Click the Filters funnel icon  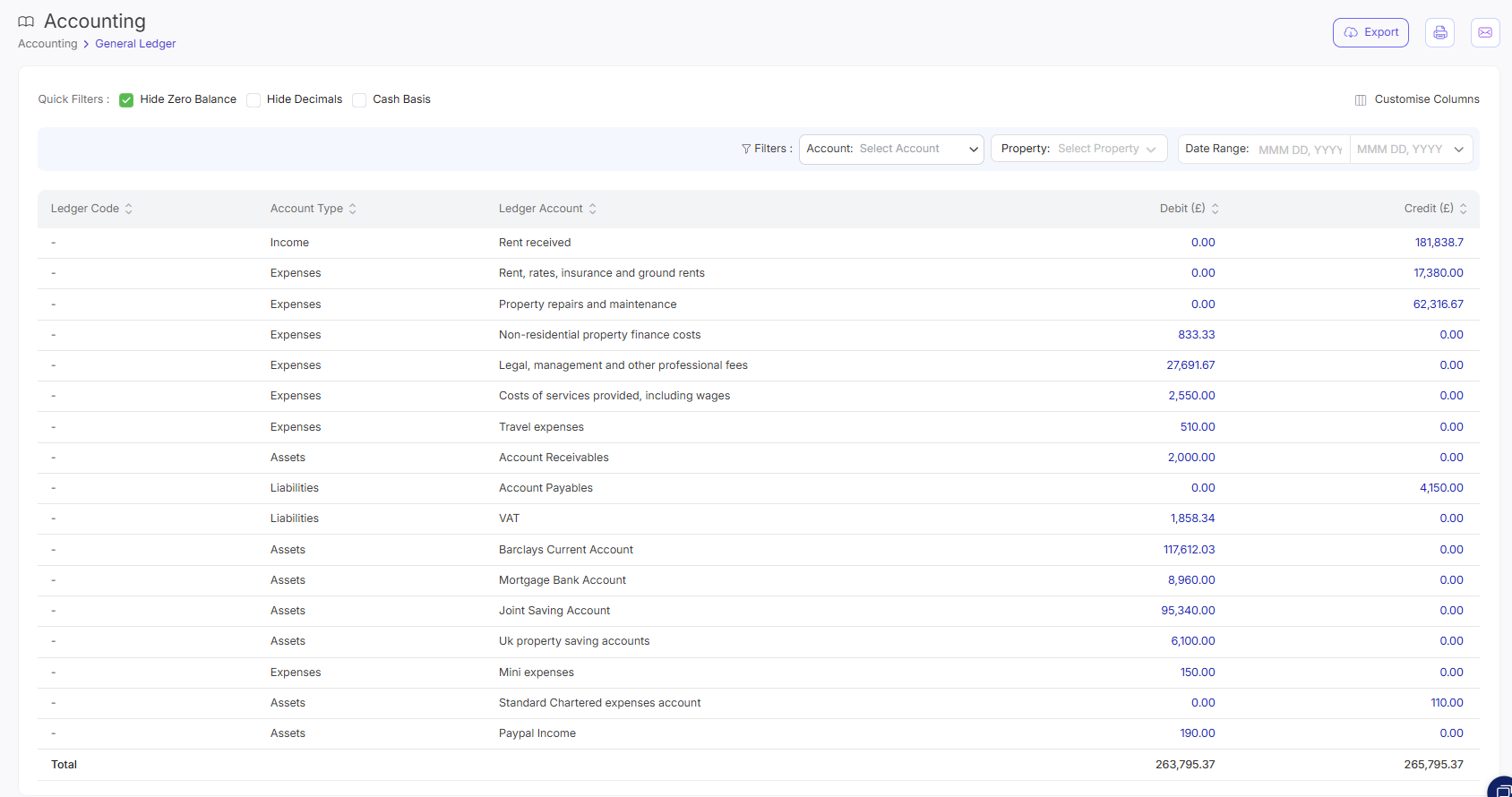pyautogui.click(x=746, y=149)
